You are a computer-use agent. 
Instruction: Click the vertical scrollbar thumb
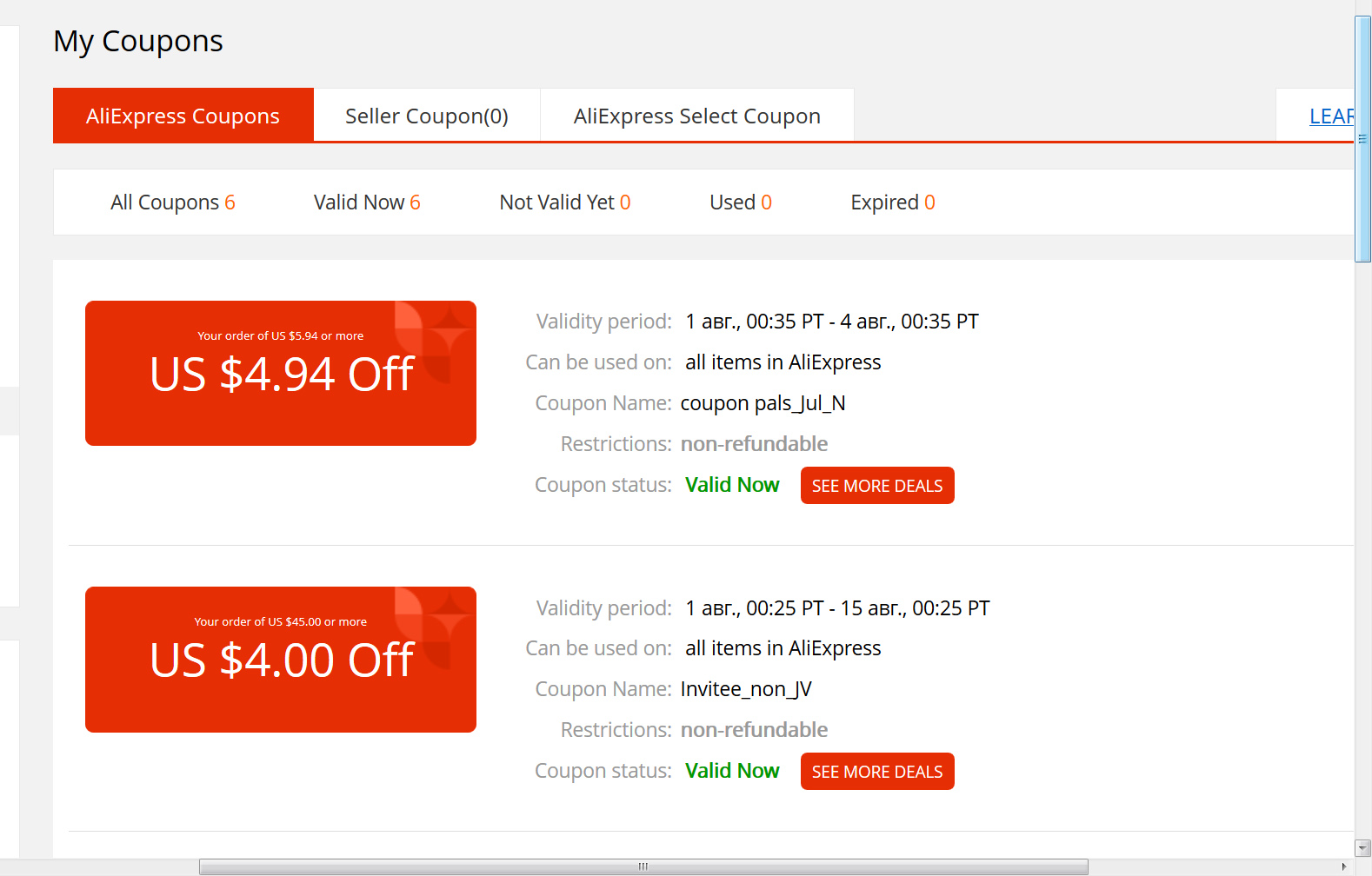tap(1363, 139)
